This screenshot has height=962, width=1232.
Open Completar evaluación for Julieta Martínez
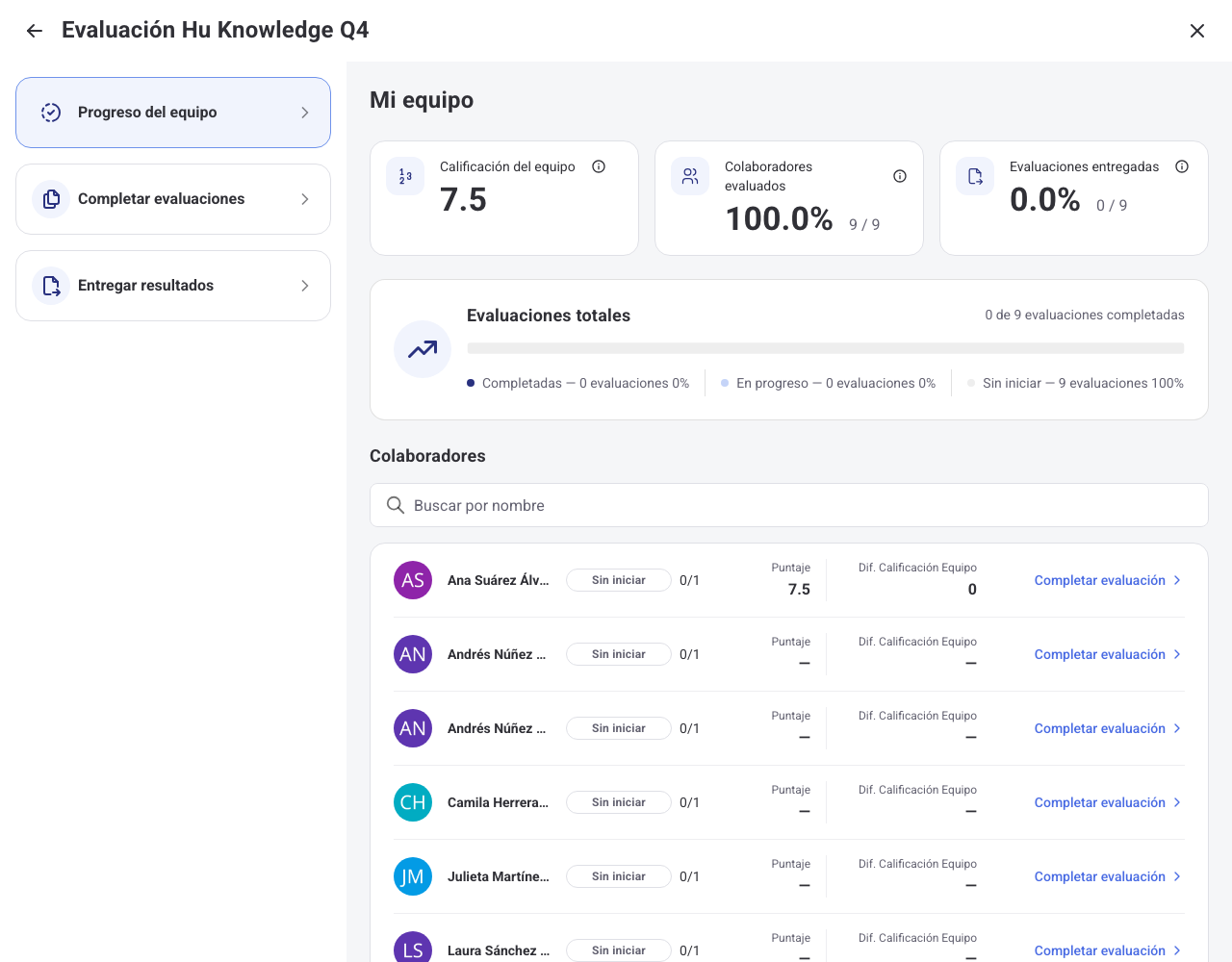pyautogui.click(x=1108, y=876)
